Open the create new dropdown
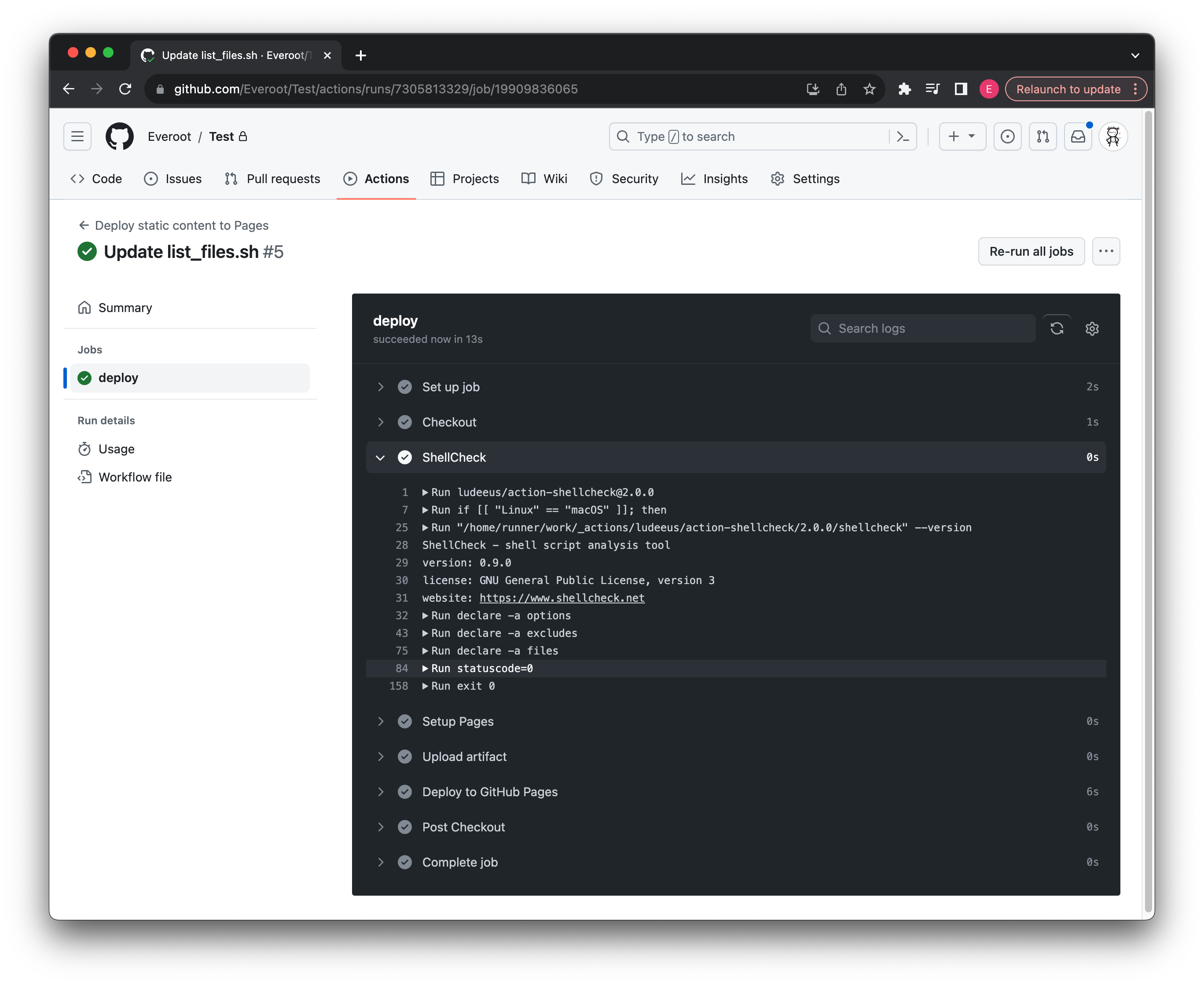 click(x=962, y=136)
